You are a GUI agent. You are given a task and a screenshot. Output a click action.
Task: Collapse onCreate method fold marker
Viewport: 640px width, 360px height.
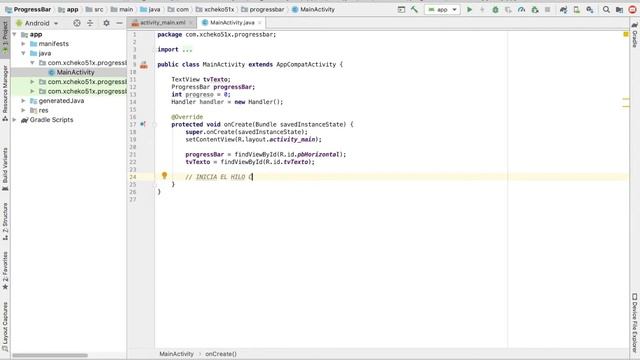pyautogui.click(x=155, y=124)
